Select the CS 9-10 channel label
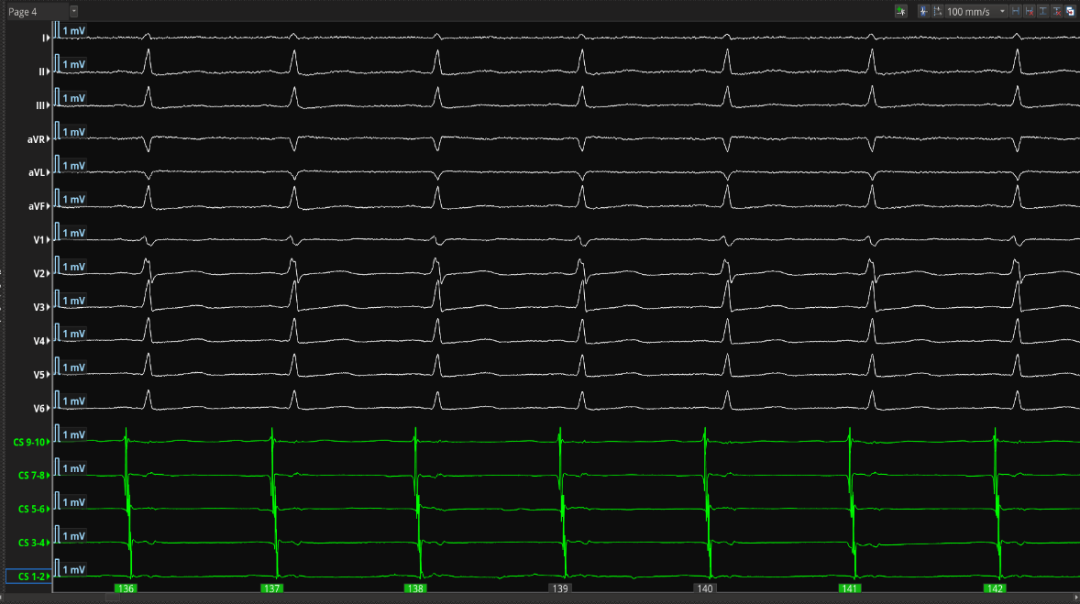The height and width of the screenshot is (604, 1080). coord(30,442)
